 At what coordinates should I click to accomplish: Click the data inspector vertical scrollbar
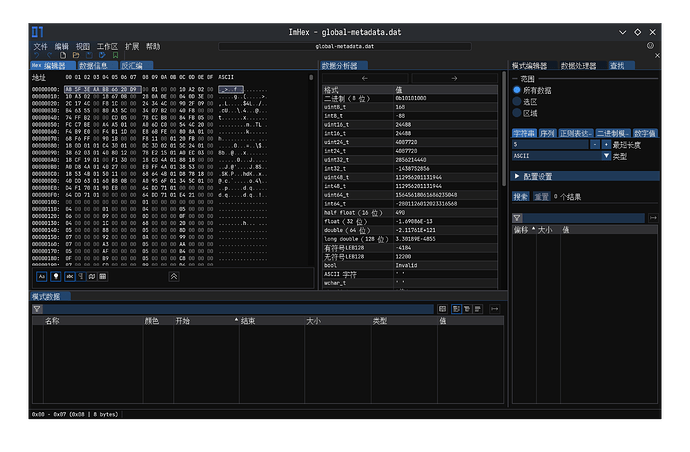tap(504, 129)
